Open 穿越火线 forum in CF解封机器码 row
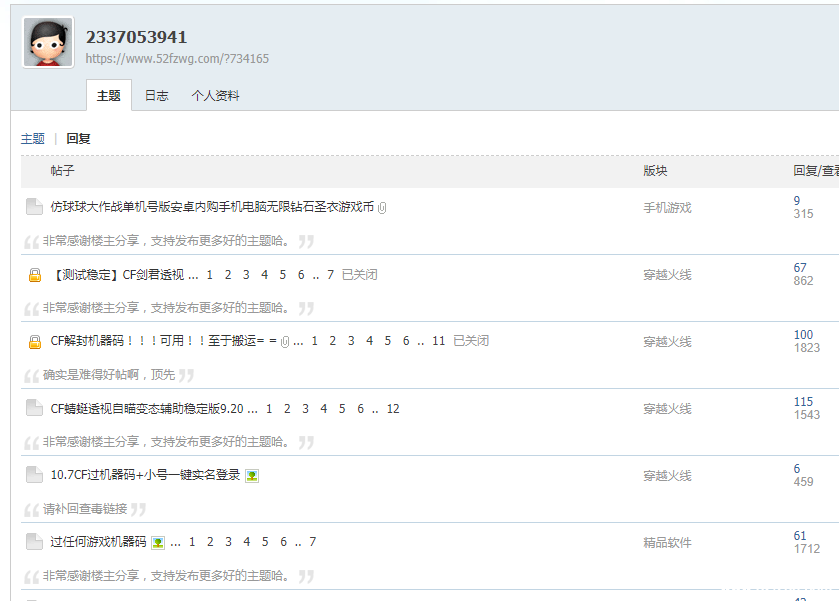Screen dimensions: 839x601 click(667, 341)
